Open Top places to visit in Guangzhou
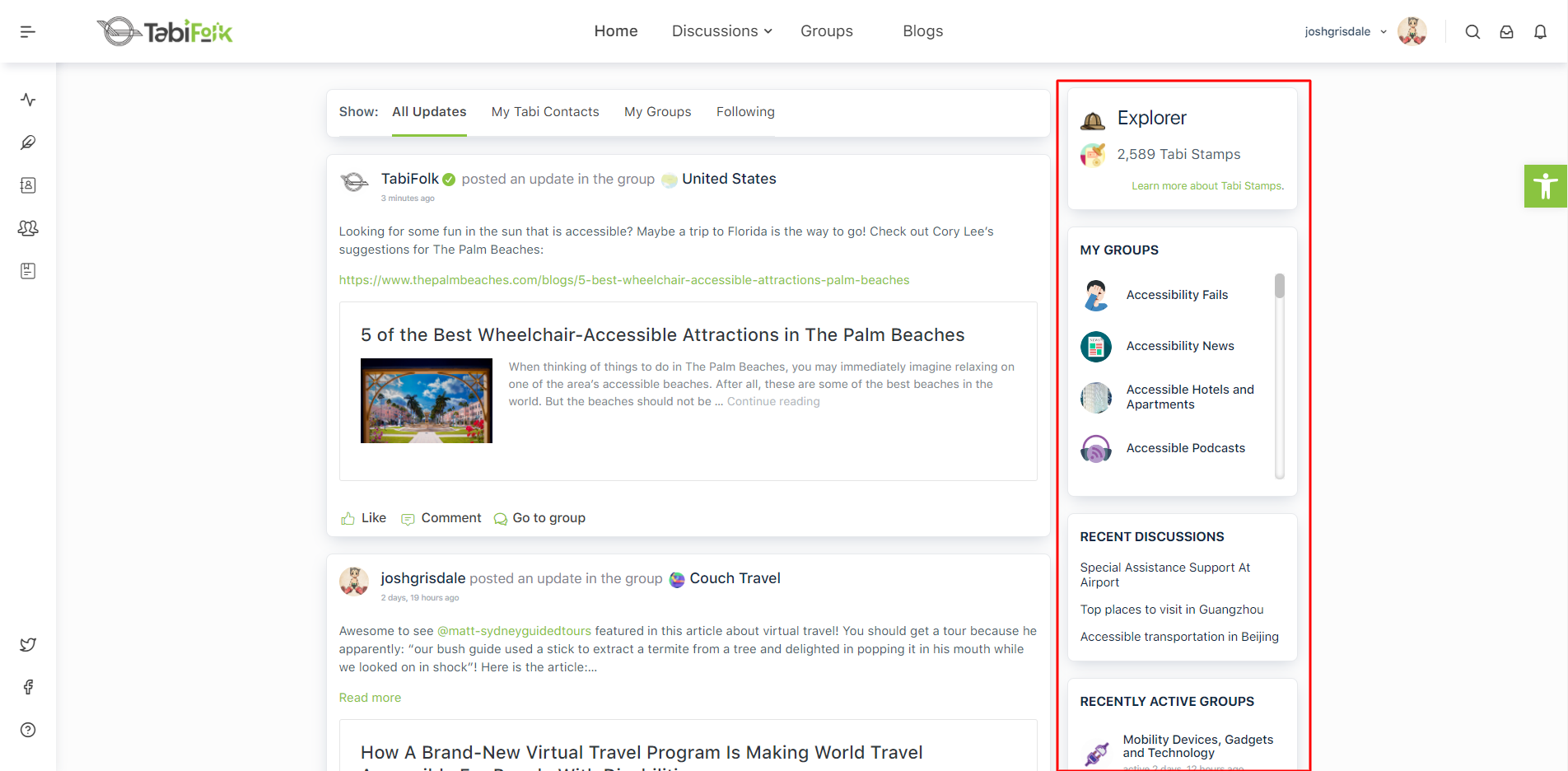1568x771 pixels. tap(1172, 610)
